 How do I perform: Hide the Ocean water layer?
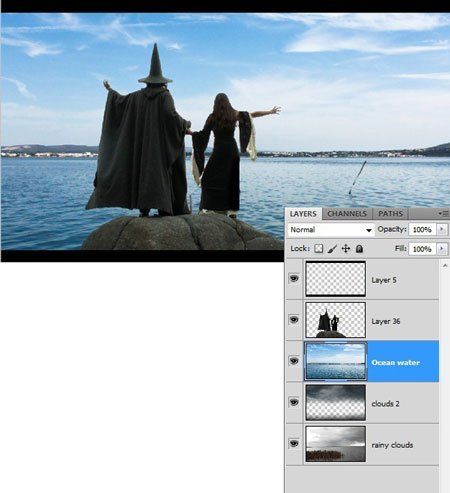[294, 361]
